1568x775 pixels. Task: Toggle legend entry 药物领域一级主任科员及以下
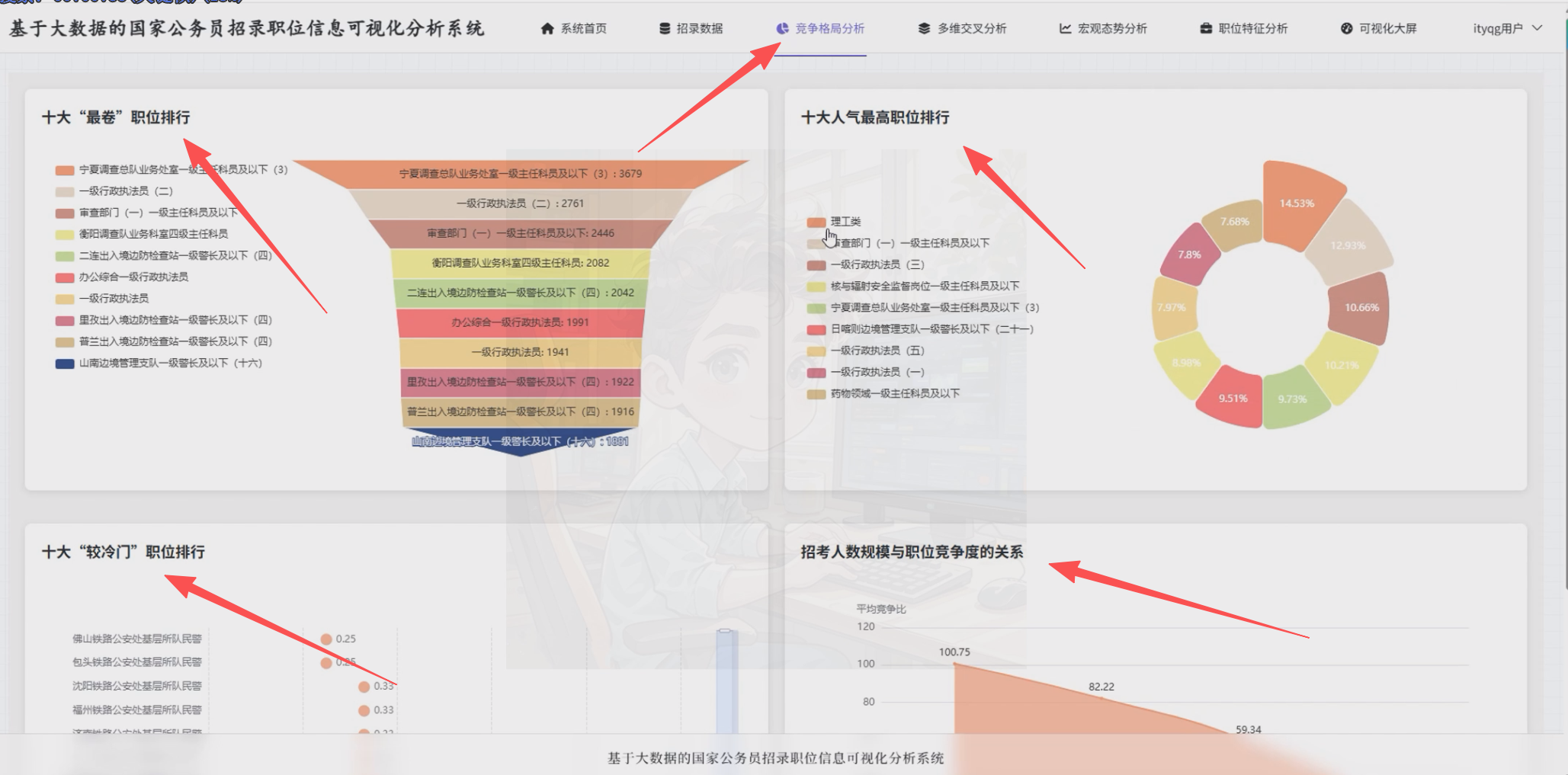point(883,394)
